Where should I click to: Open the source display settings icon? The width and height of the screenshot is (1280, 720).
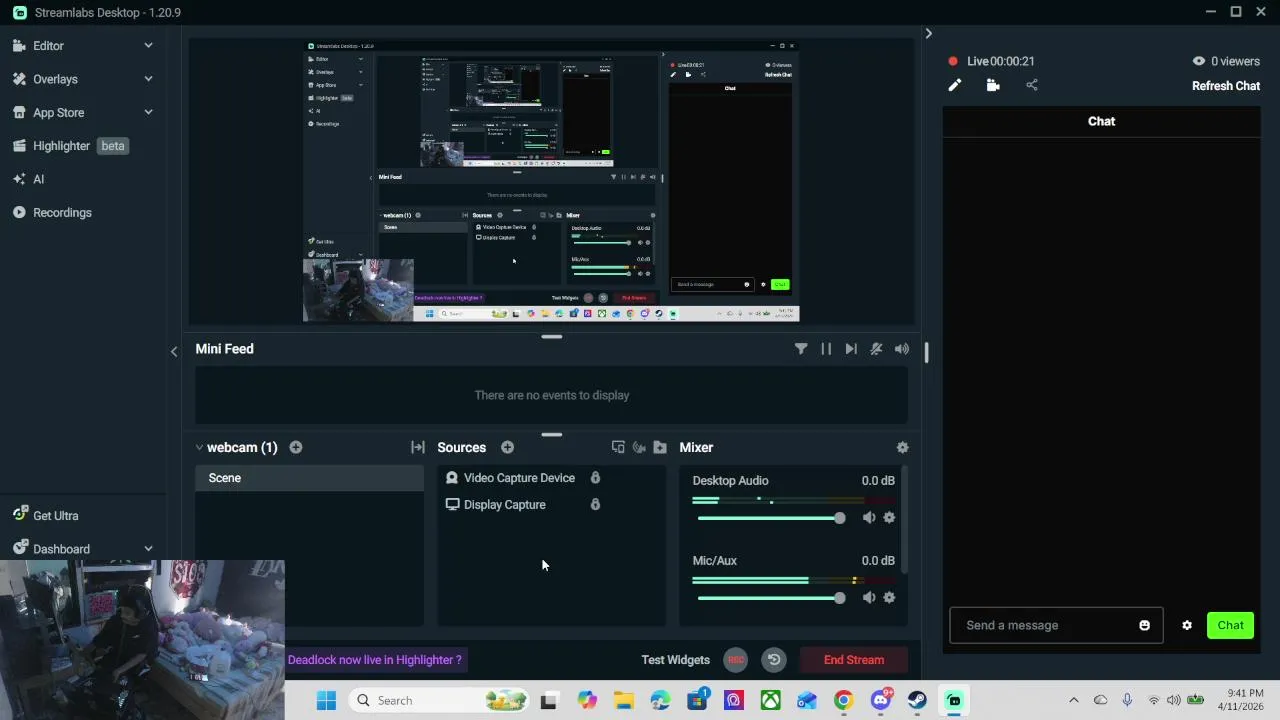point(618,448)
